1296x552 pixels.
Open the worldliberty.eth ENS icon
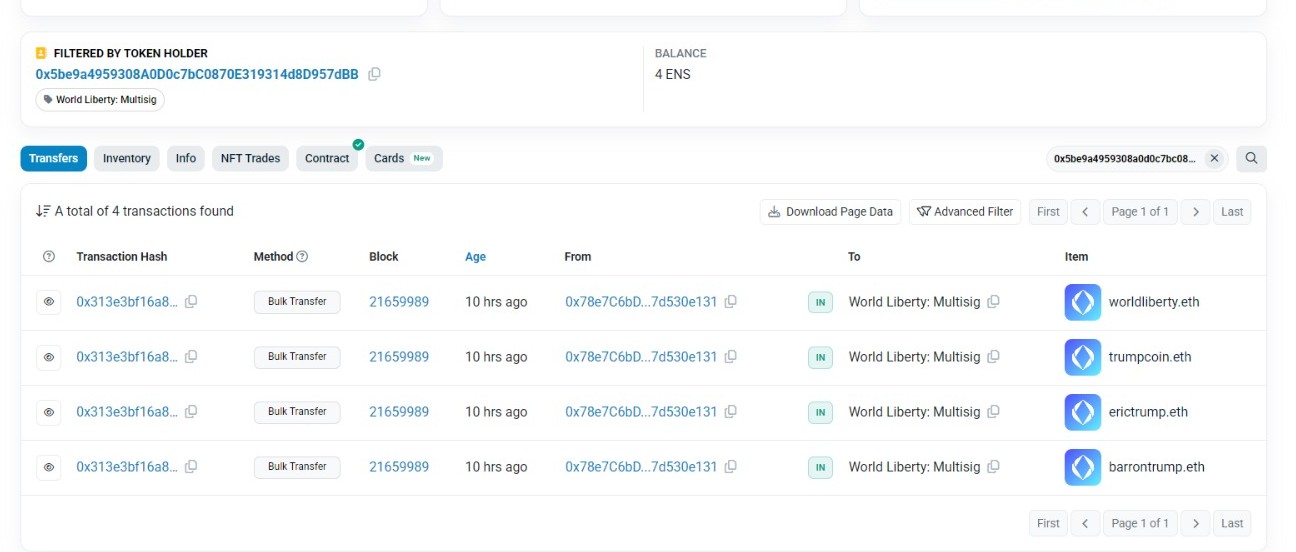point(1083,302)
